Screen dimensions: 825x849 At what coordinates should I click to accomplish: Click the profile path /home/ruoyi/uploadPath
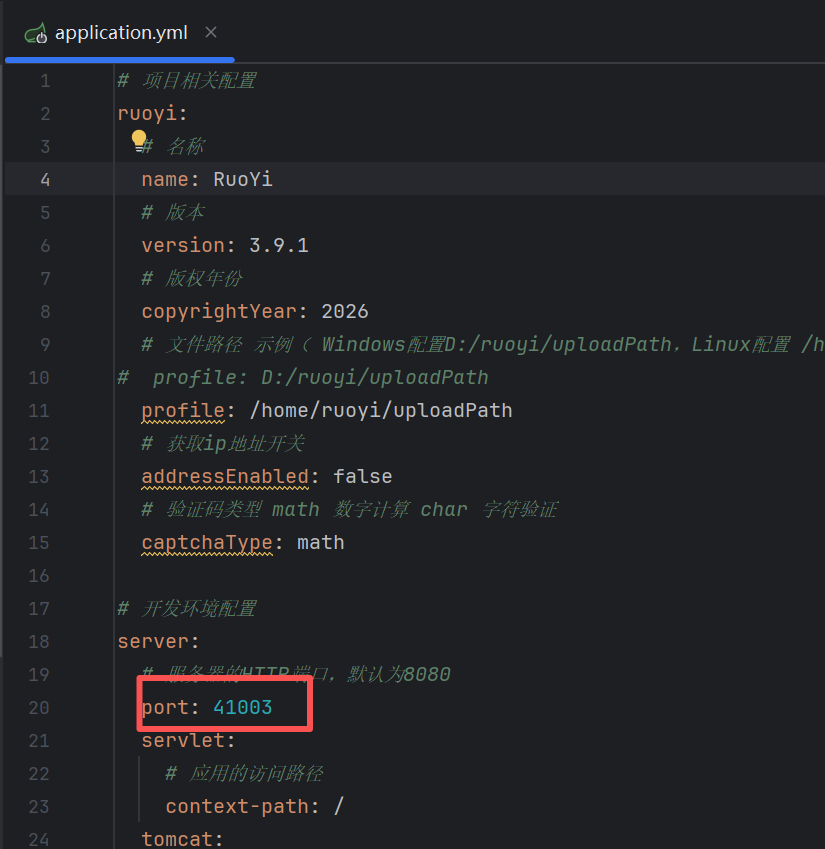pyautogui.click(x=381, y=411)
